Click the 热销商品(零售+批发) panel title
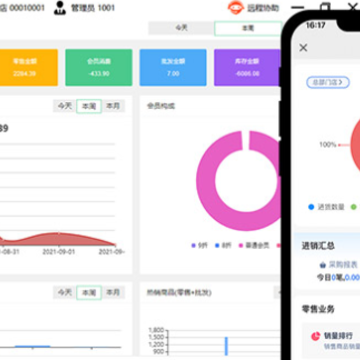 [179, 292]
